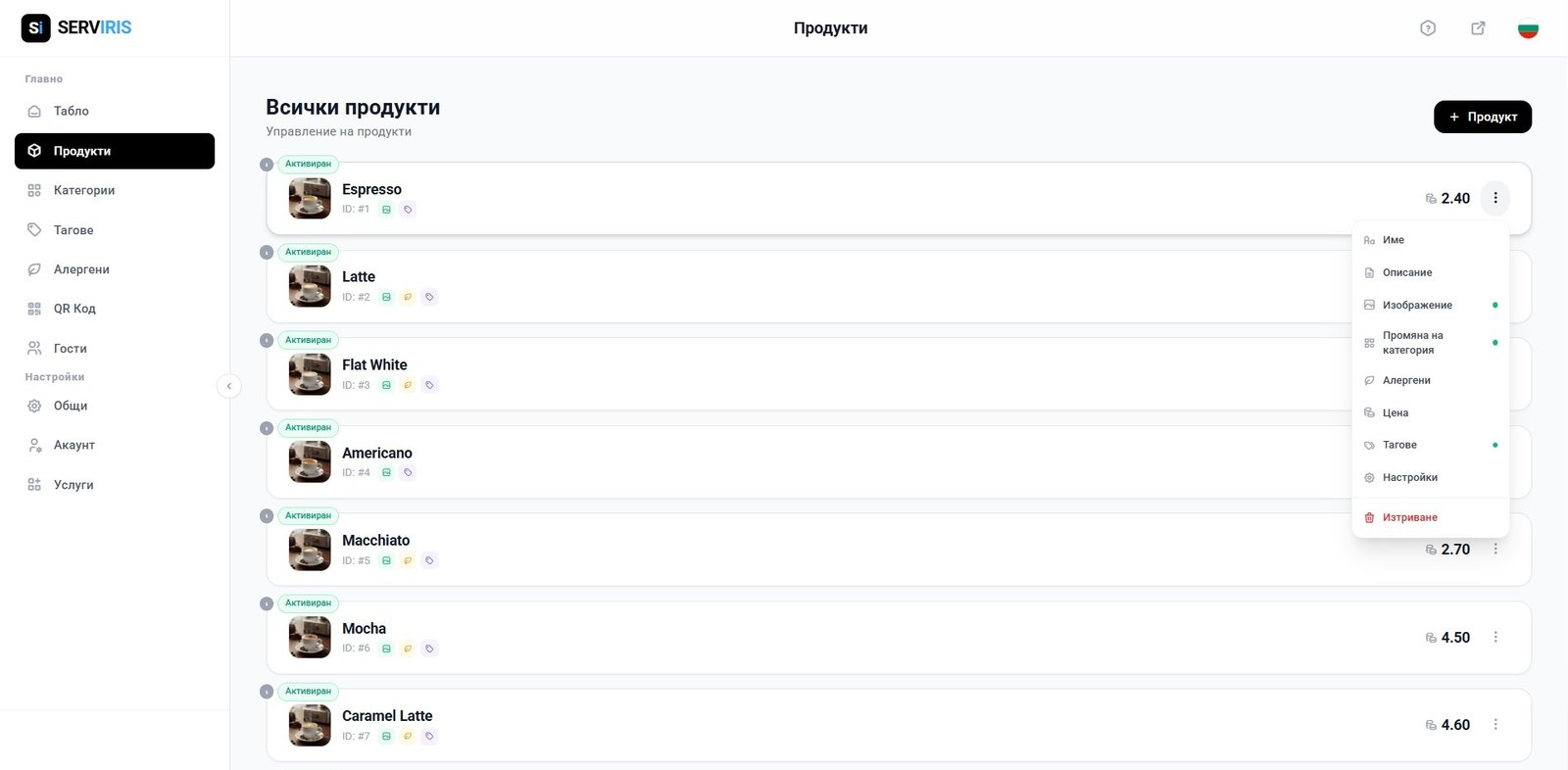Click the Mocha product thumbnail

pos(310,638)
